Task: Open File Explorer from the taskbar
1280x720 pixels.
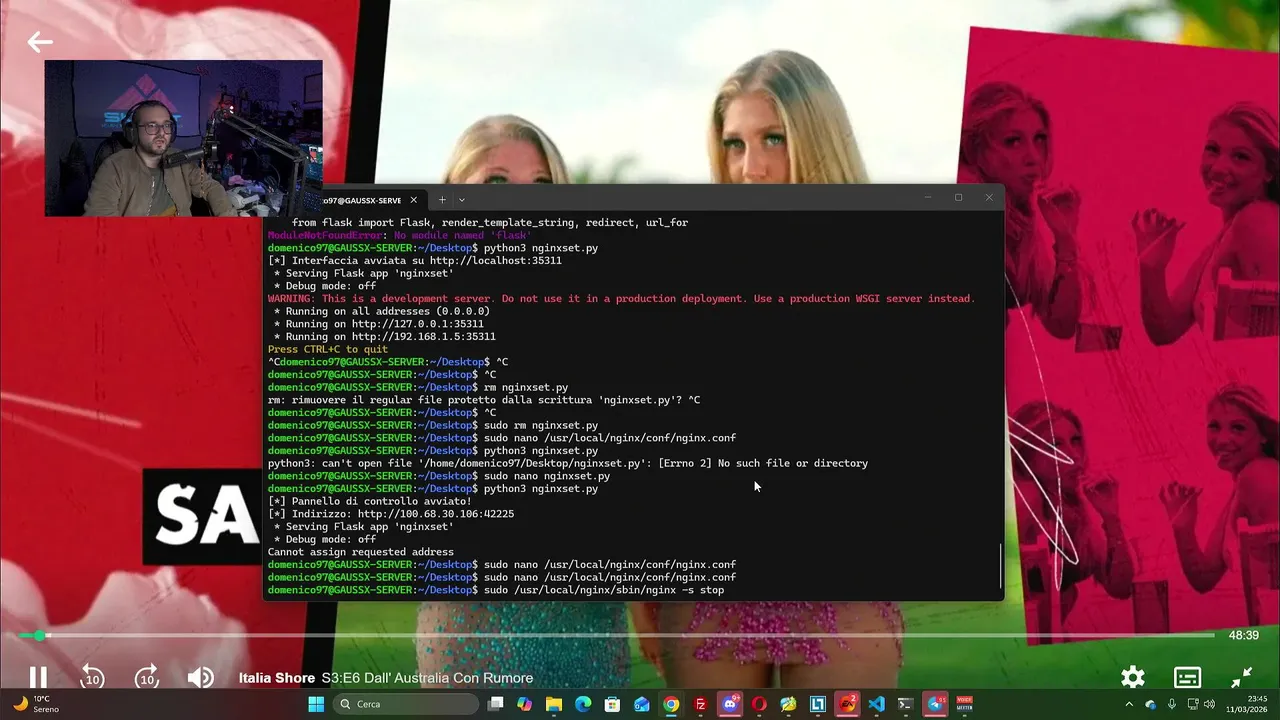Action: click(553, 704)
